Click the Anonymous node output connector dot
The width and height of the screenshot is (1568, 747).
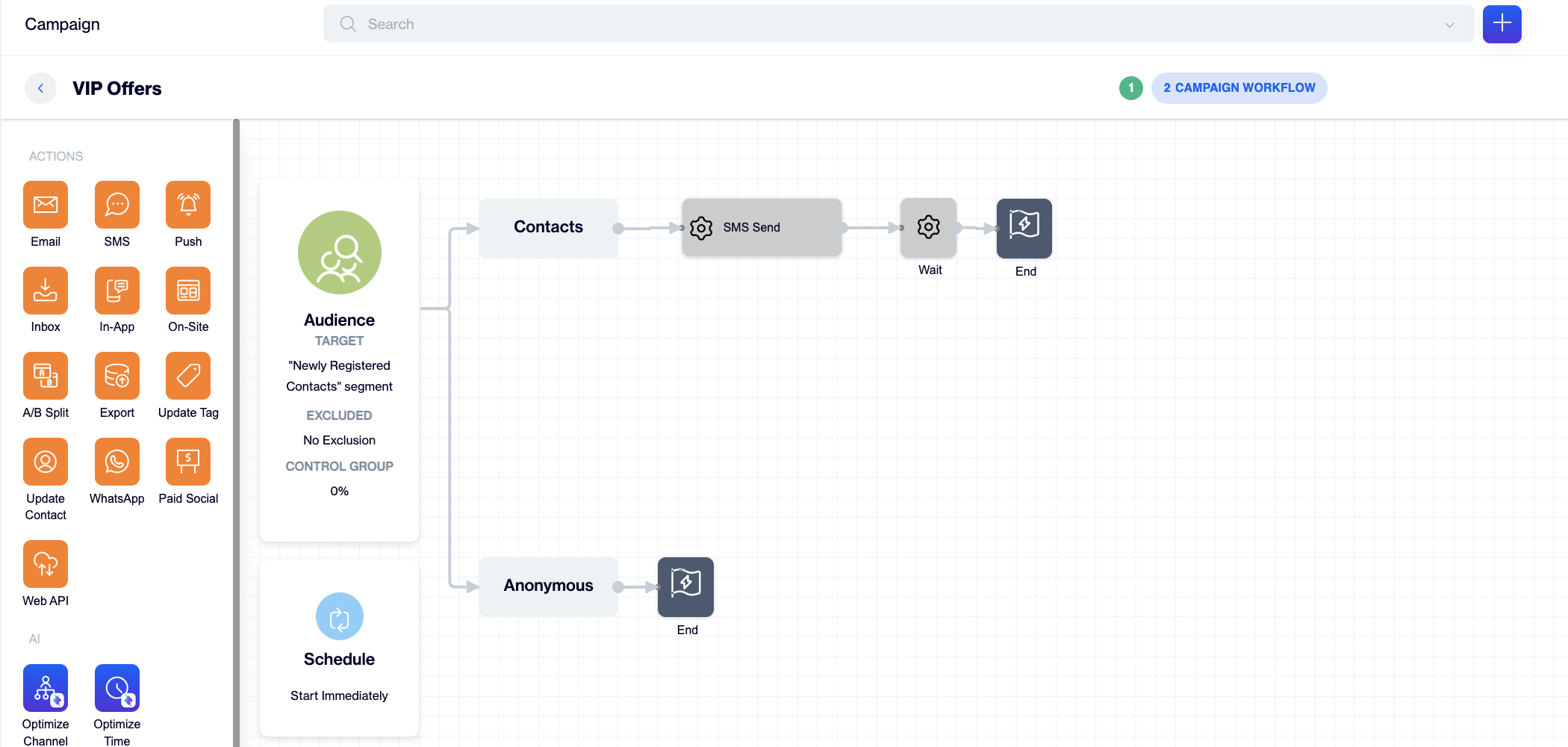point(617,587)
